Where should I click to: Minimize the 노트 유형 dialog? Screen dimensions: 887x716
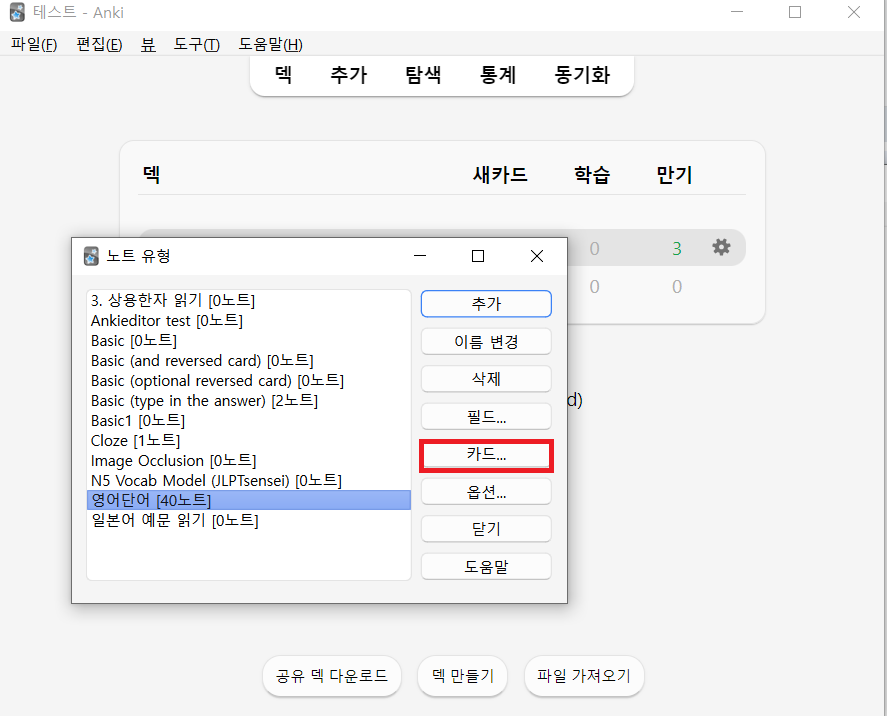coord(420,256)
